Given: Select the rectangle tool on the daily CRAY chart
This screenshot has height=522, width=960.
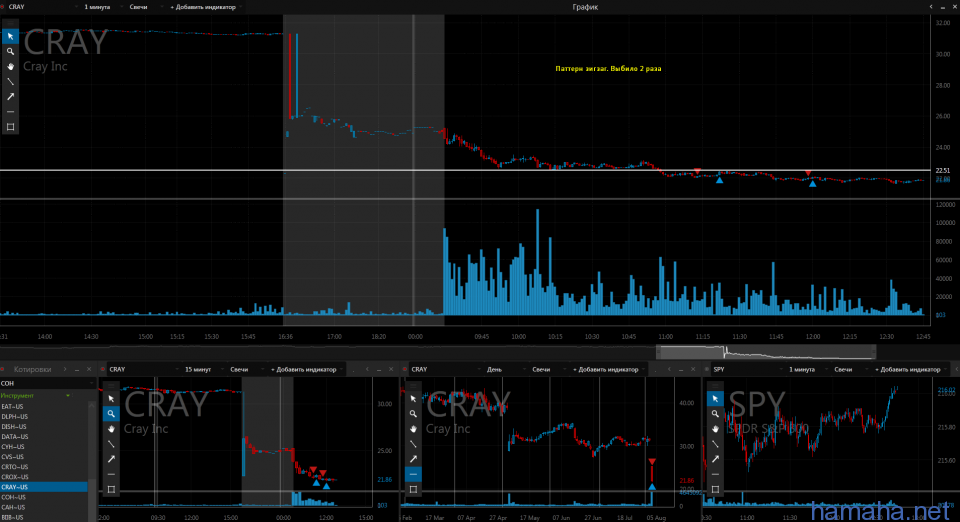Looking at the screenshot, I should point(413,489).
